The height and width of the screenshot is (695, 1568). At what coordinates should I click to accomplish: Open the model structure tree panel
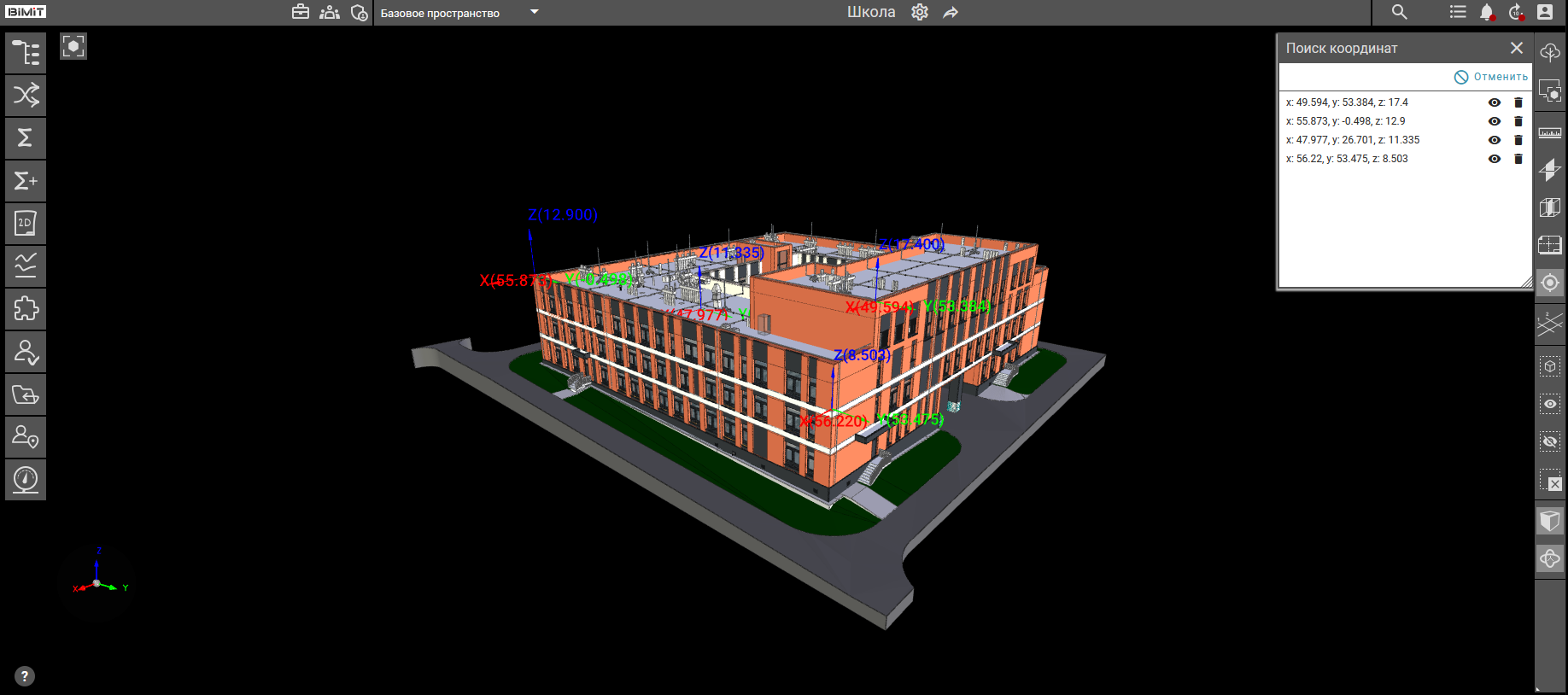(26, 53)
